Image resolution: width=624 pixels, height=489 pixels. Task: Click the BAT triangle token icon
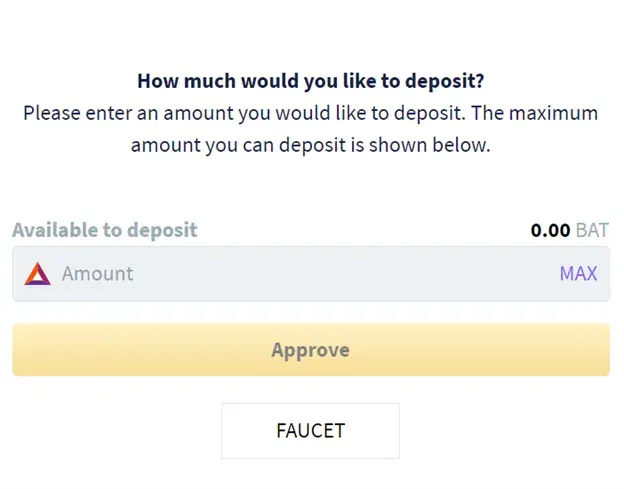point(38,274)
